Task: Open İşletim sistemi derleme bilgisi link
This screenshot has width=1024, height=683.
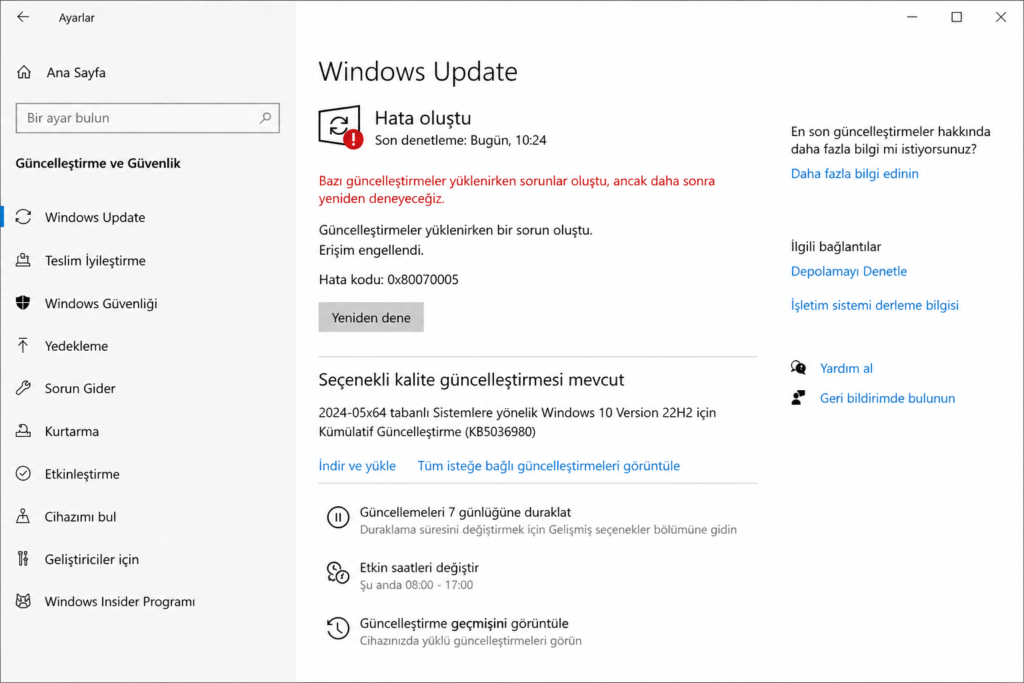Action: (x=874, y=305)
